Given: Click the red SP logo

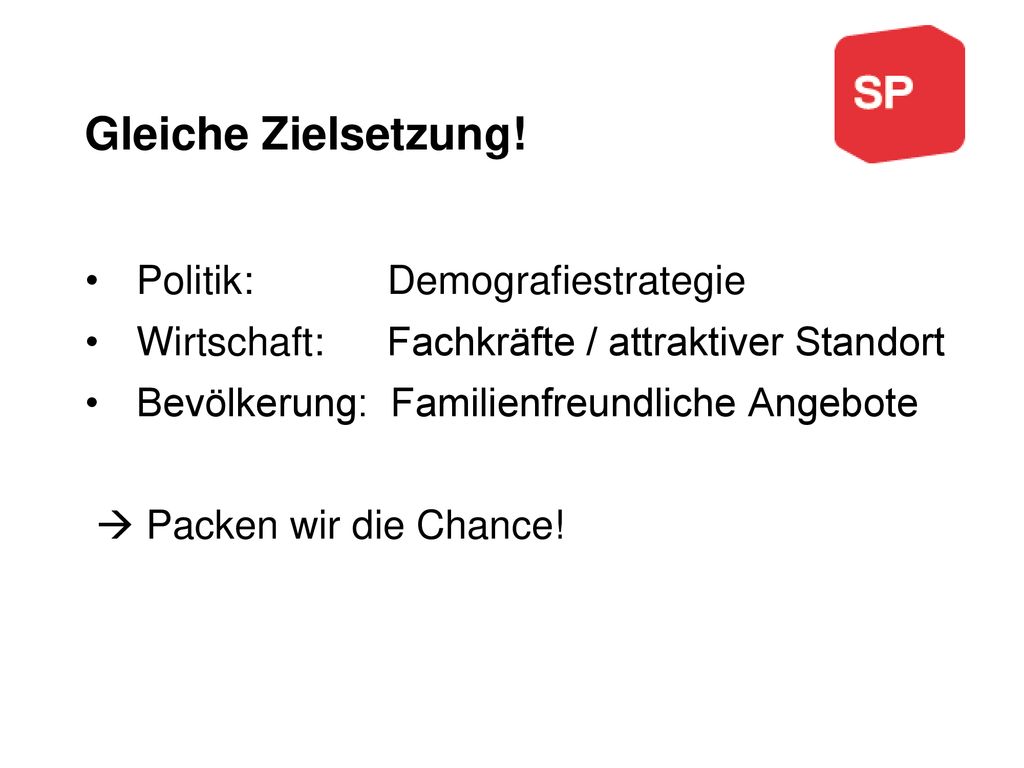Looking at the screenshot, I should pos(899,93).
